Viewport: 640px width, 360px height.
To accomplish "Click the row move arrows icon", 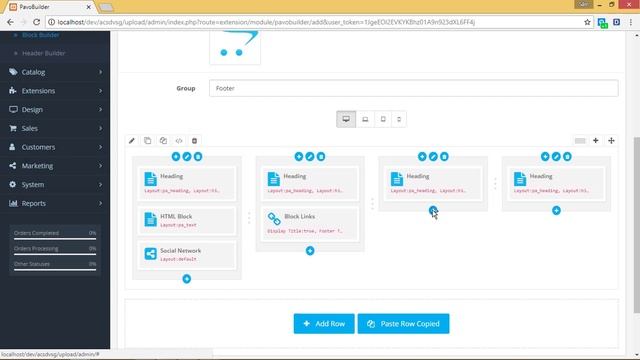I will pos(611,140).
